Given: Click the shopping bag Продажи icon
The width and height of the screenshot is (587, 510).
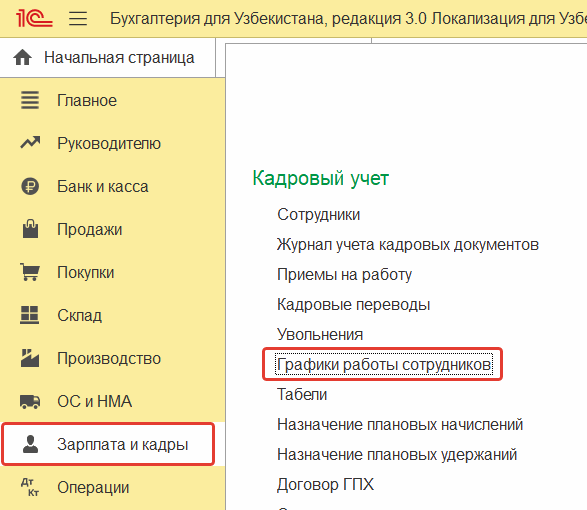Looking at the screenshot, I should [x=30, y=229].
